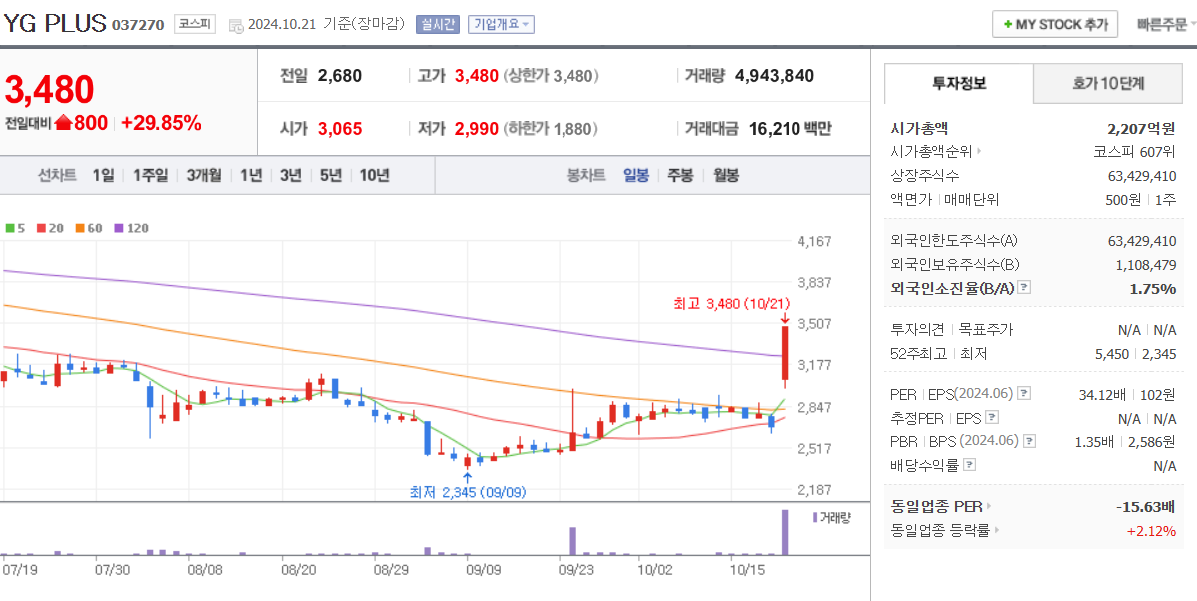Click the 시가총액 value 2,207억원
Viewport: 1197px width, 601px height.
pyautogui.click(x=1141, y=128)
